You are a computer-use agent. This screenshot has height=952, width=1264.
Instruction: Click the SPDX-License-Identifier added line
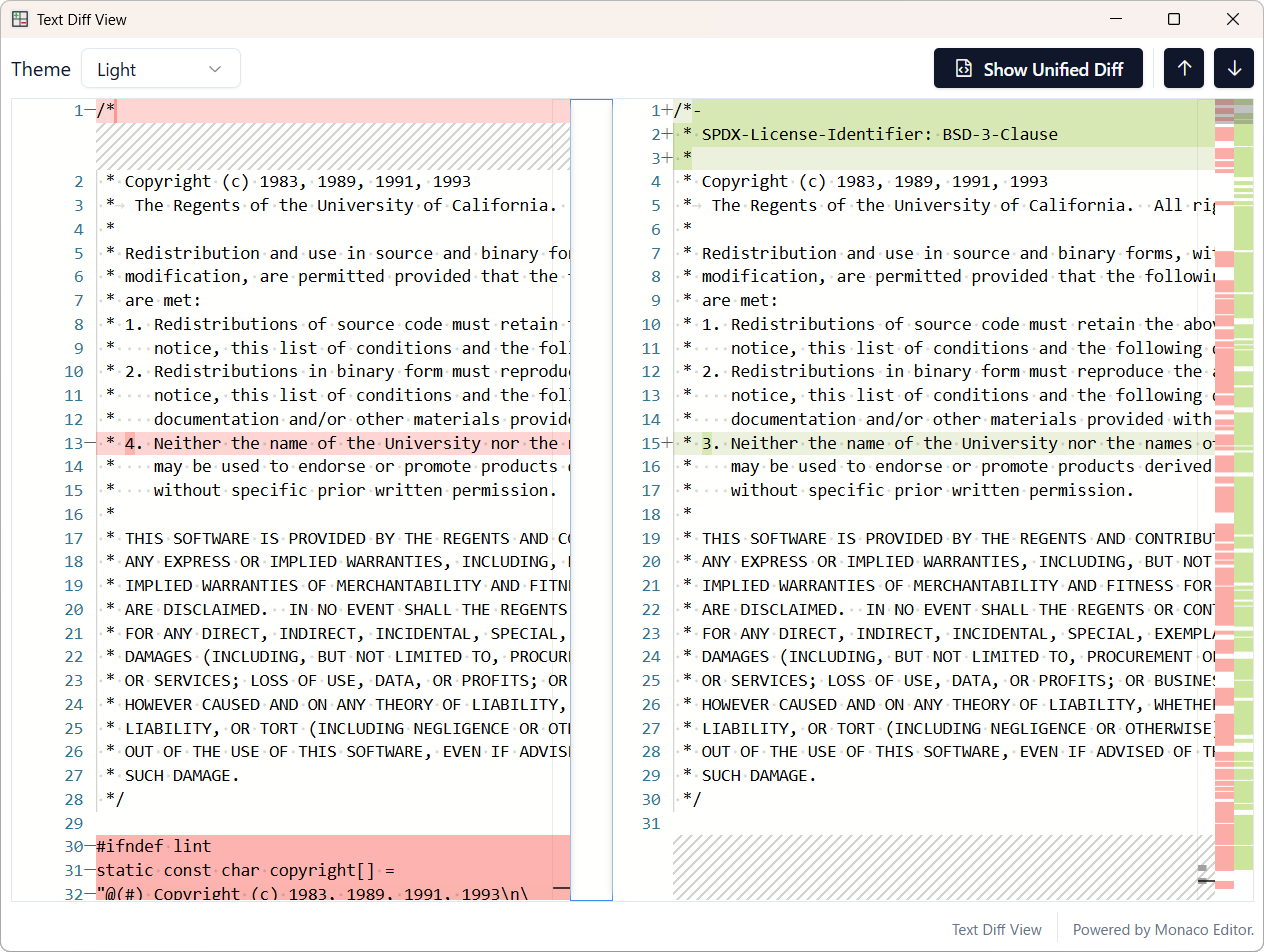pyautogui.click(x=880, y=134)
